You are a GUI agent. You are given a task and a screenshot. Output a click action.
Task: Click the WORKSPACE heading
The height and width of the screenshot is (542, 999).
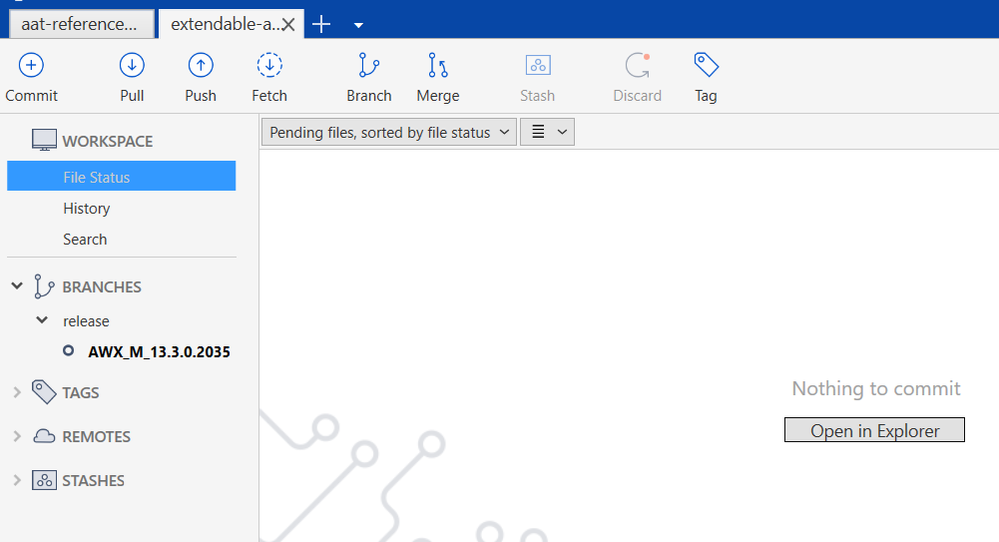point(107,141)
